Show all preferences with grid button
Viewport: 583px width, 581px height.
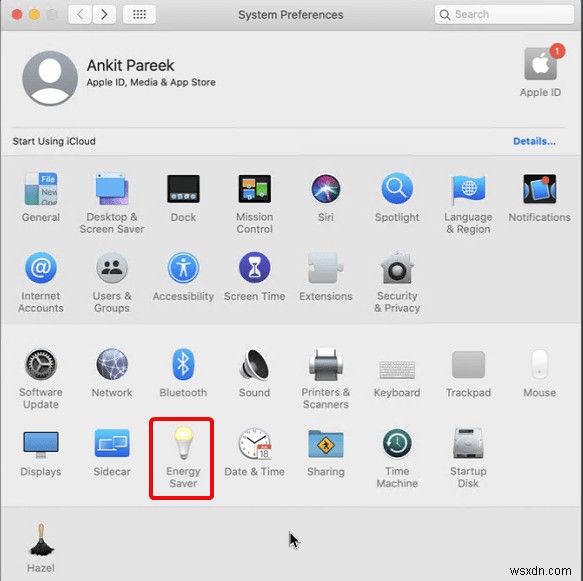point(139,14)
